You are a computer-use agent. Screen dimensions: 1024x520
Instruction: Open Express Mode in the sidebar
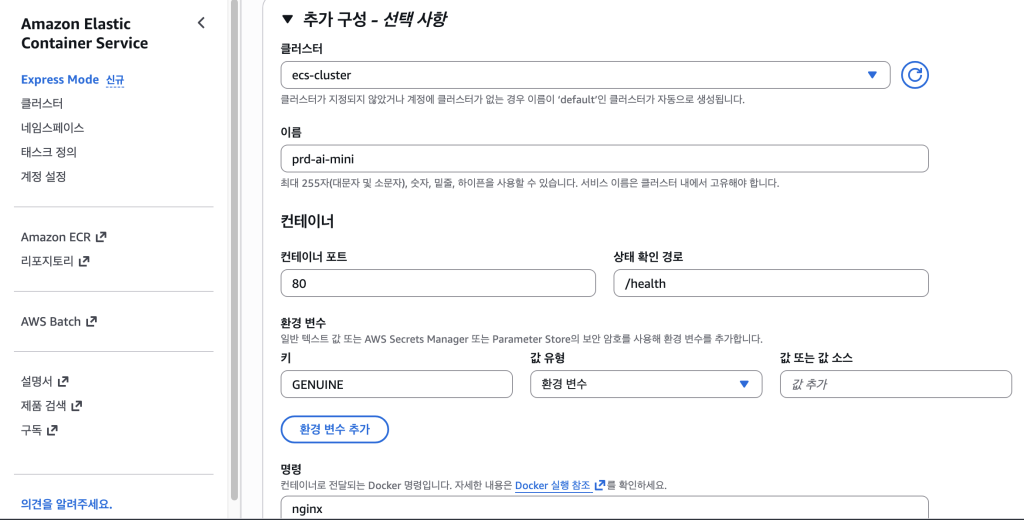(x=60, y=80)
